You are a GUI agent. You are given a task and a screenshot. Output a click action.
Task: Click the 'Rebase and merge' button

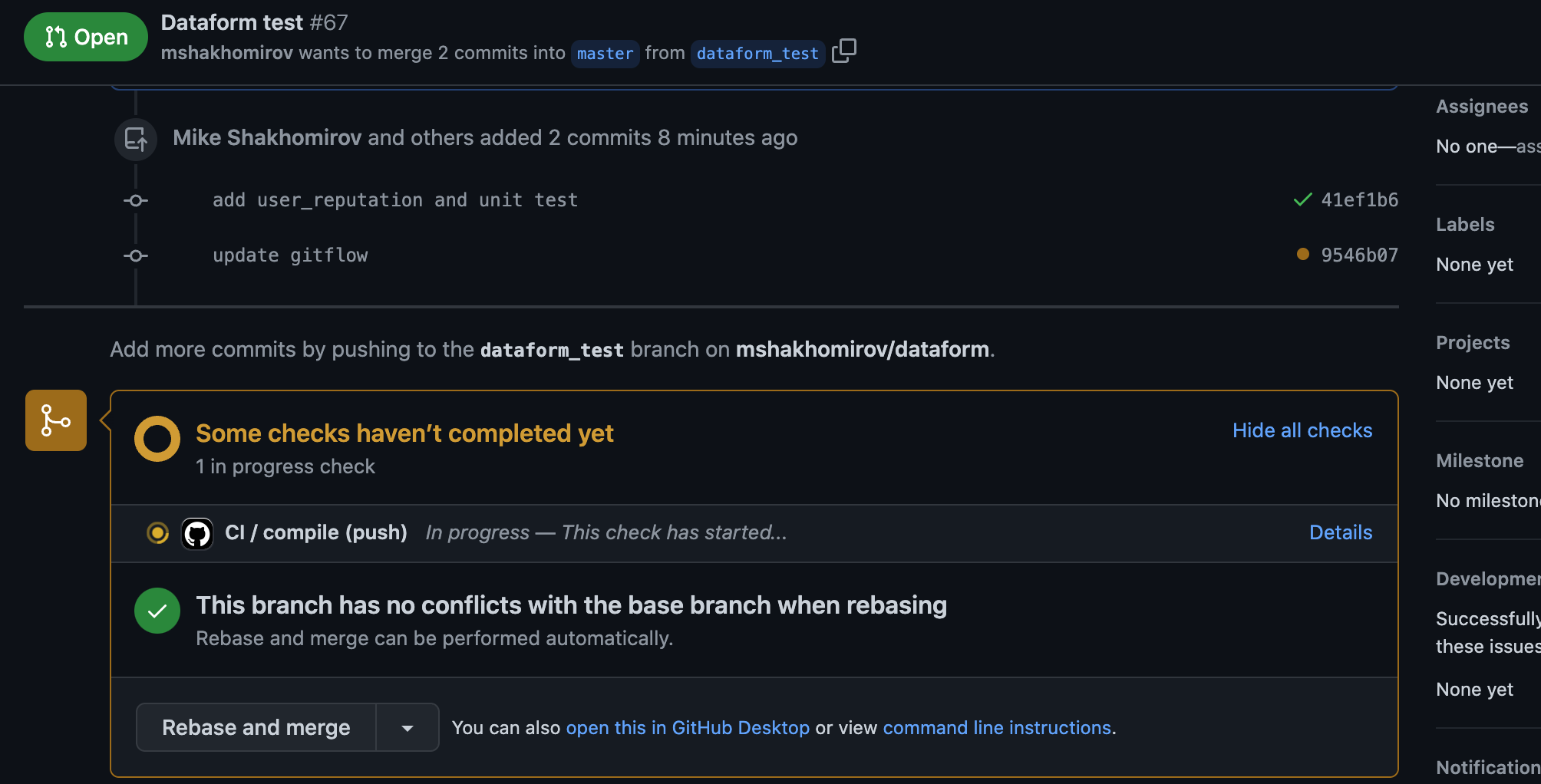[x=256, y=727]
